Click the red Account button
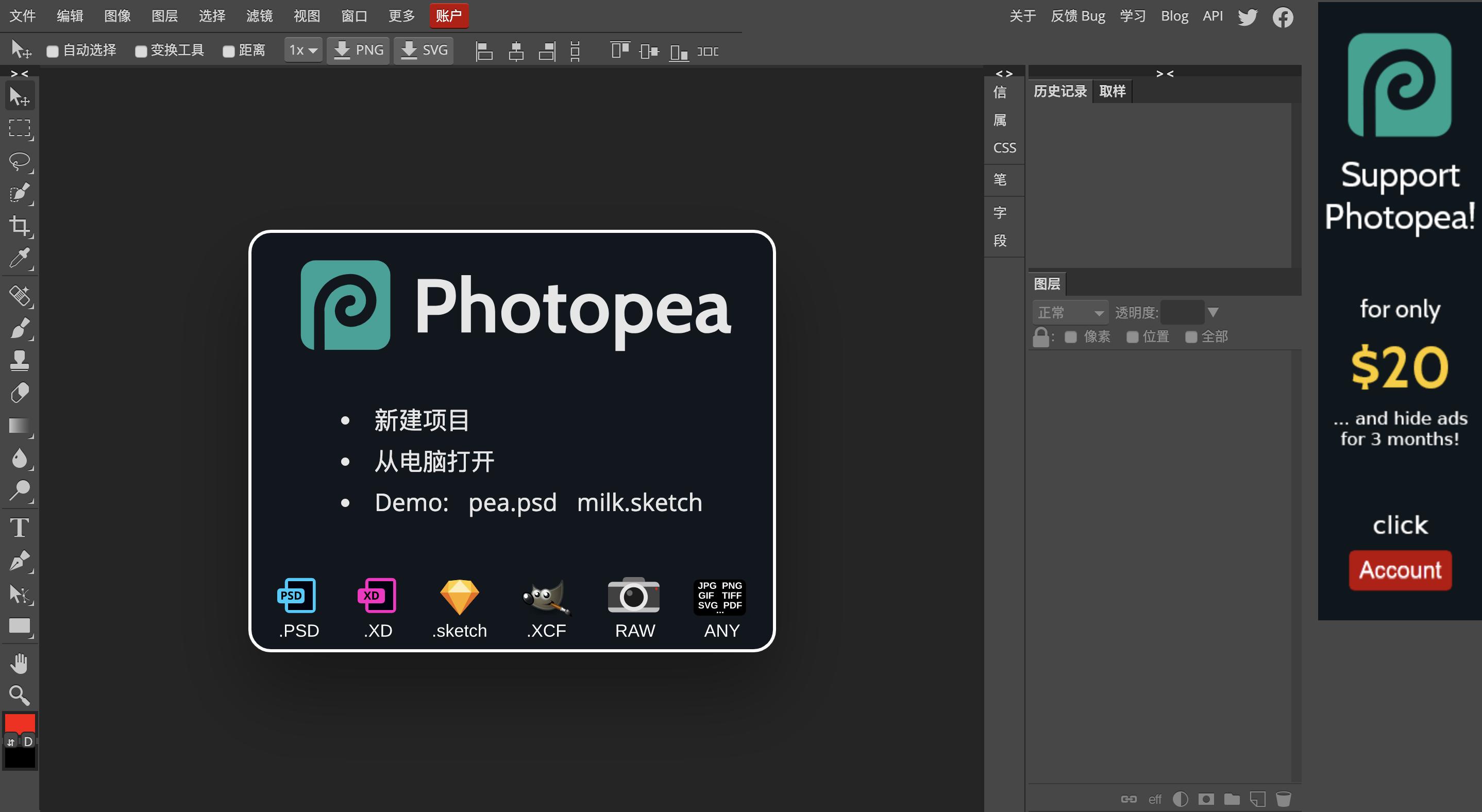This screenshot has height=812, width=1482. coord(1400,570)
